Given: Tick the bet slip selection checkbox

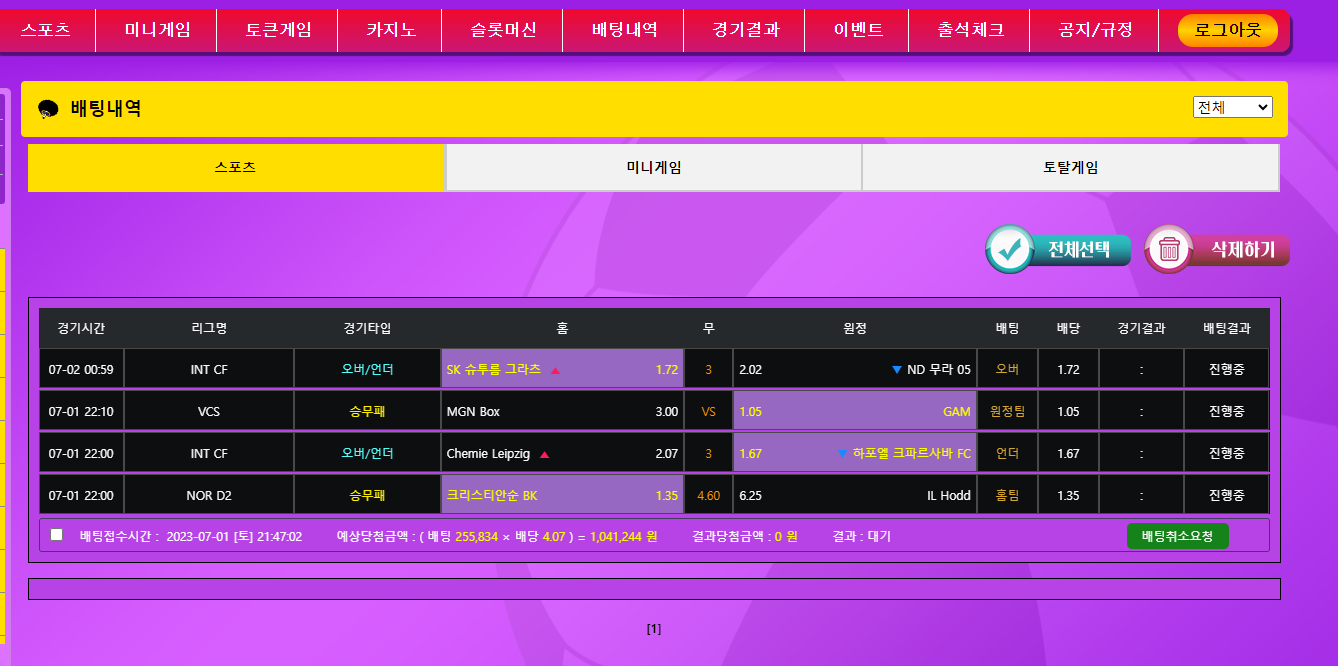Looking at the screenshot, I should [57, 535].
